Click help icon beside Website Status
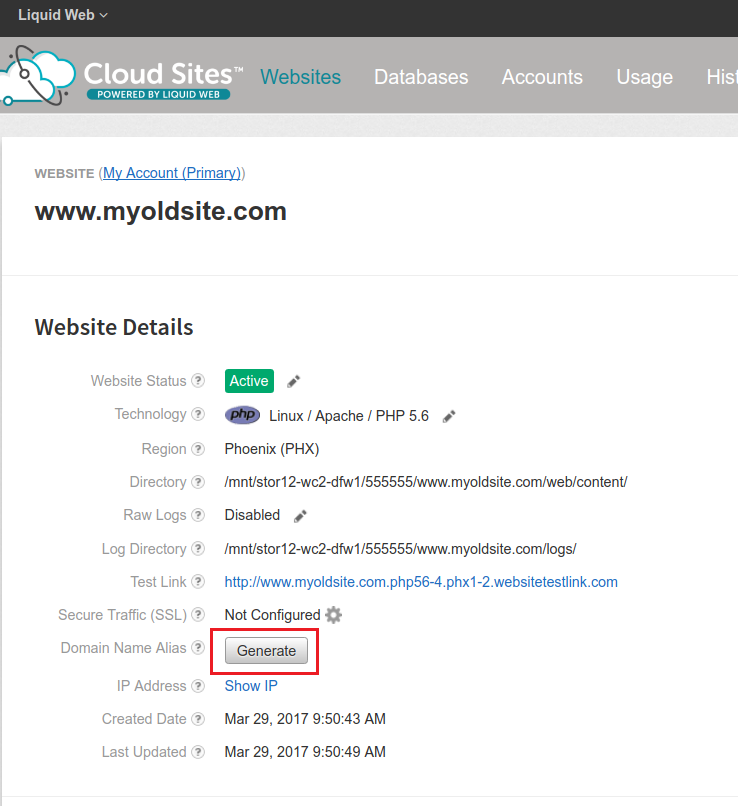The image size is (738, 806). point(198,381)
